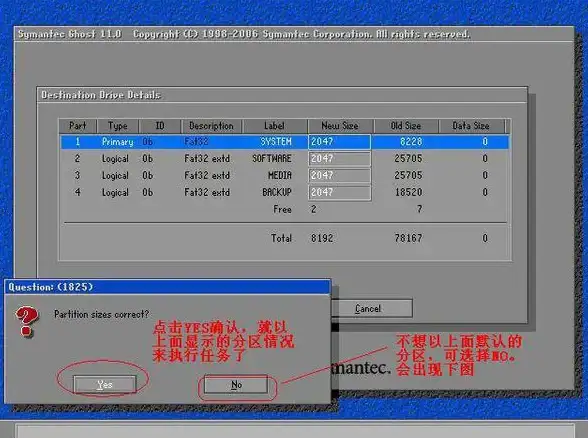Click the Total new size 8192
This screenshot has height=438, width=588.
pos(322,238)
